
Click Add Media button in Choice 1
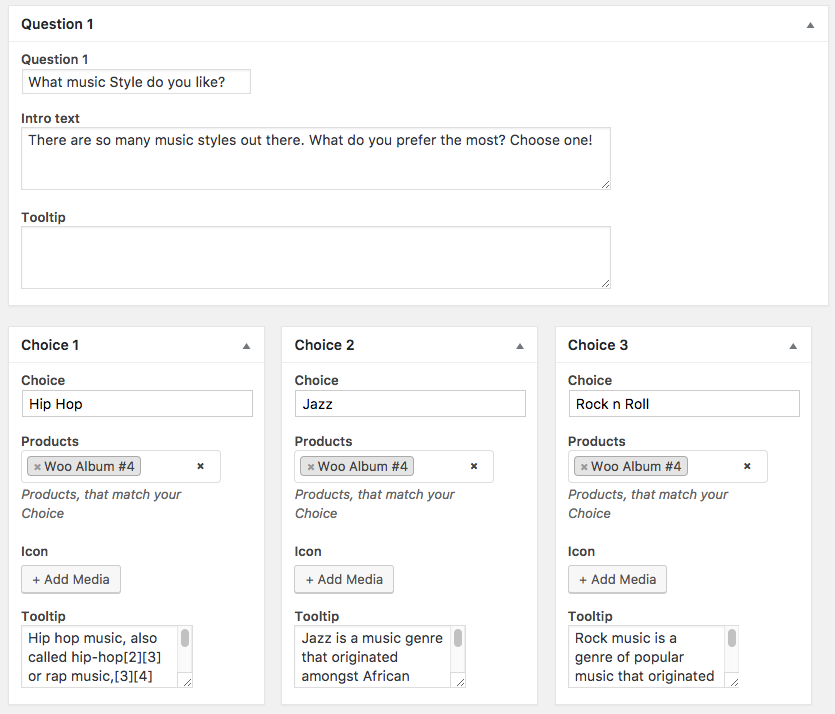pyautogui.click(x=71, y=579)
